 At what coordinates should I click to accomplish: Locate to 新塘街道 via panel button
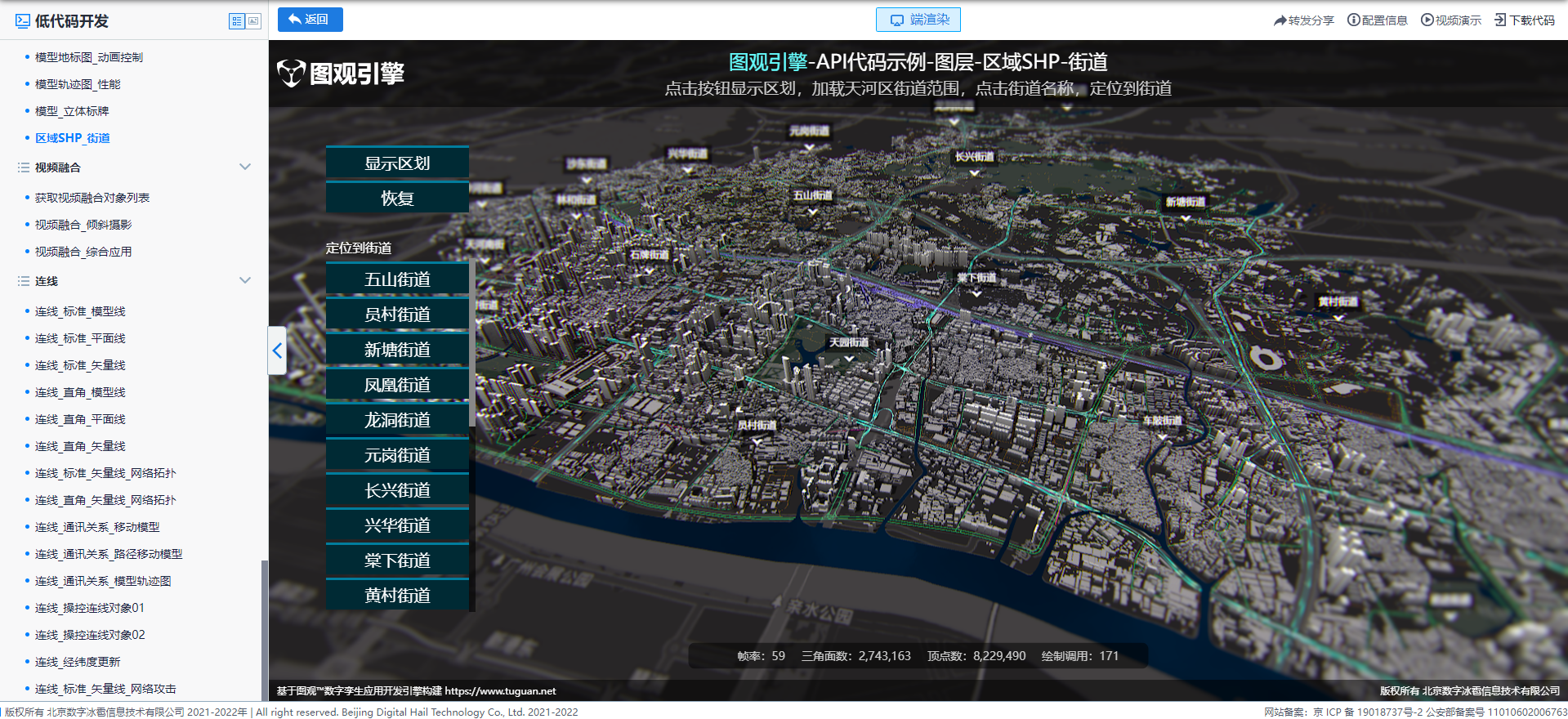pos(397,349)
